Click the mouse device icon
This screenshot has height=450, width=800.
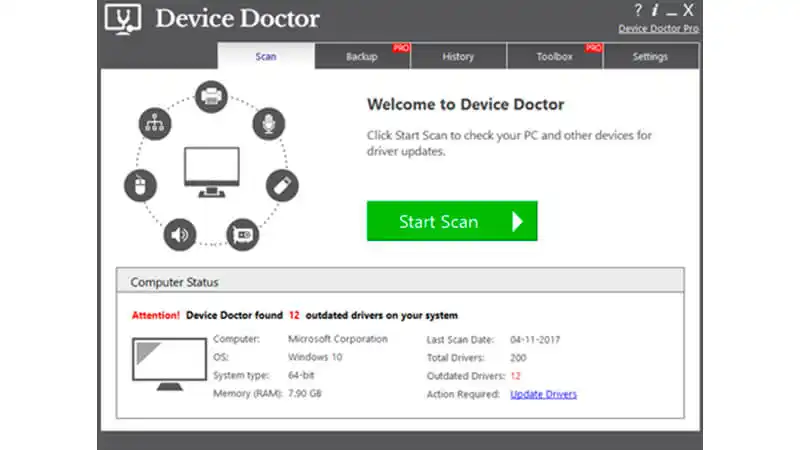pos(141,185)
